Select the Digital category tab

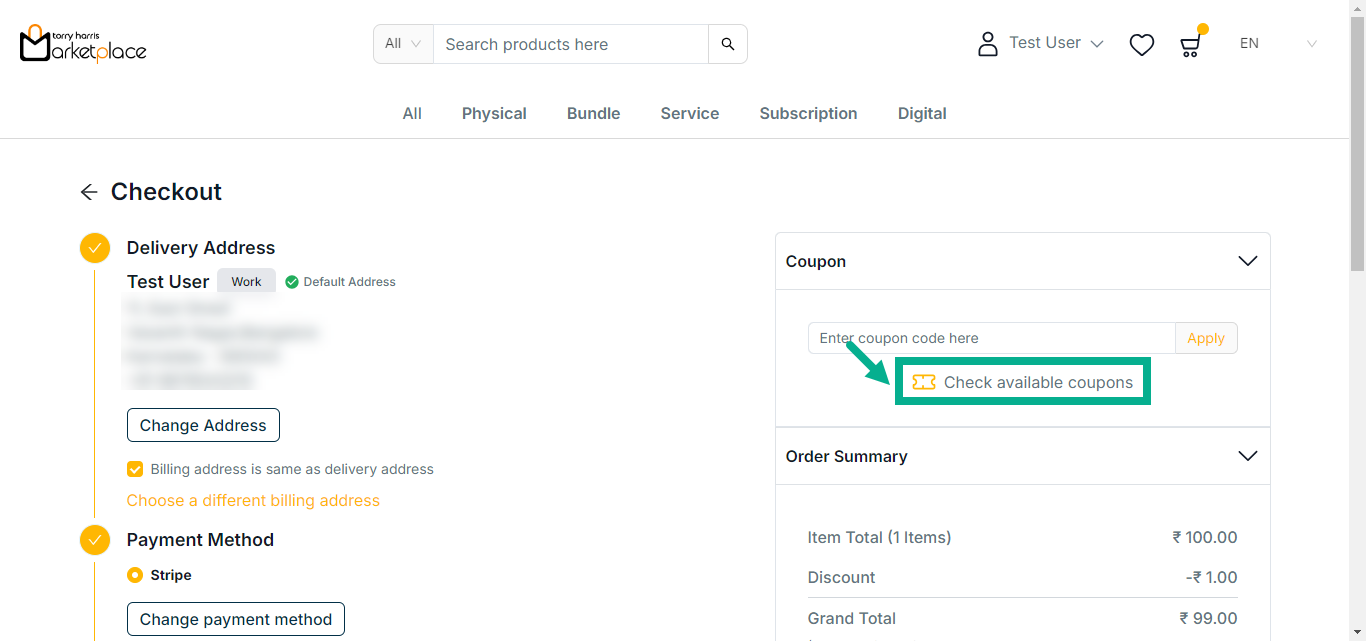pos(922,114)
